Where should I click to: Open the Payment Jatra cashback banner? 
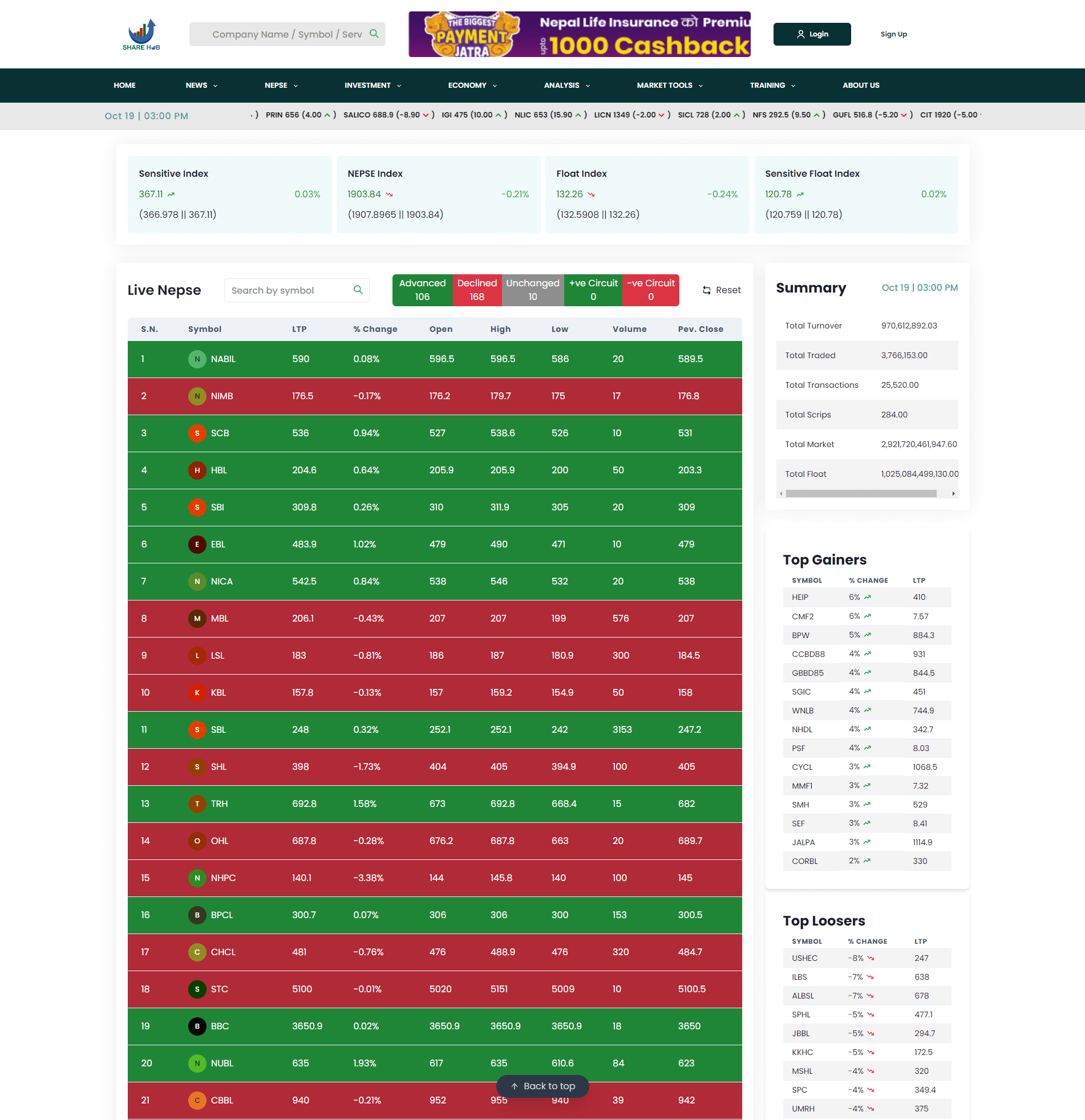coord(579,34)
